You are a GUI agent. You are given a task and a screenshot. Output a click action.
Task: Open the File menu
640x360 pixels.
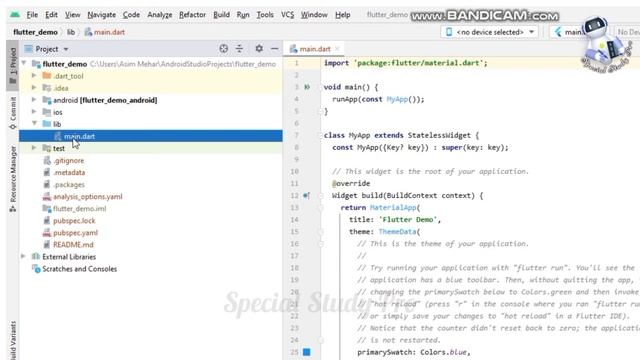(32, 15)
